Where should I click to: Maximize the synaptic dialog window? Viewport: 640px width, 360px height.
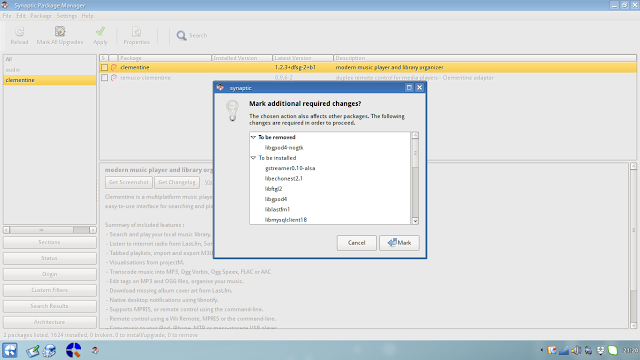tap(409, 88)
